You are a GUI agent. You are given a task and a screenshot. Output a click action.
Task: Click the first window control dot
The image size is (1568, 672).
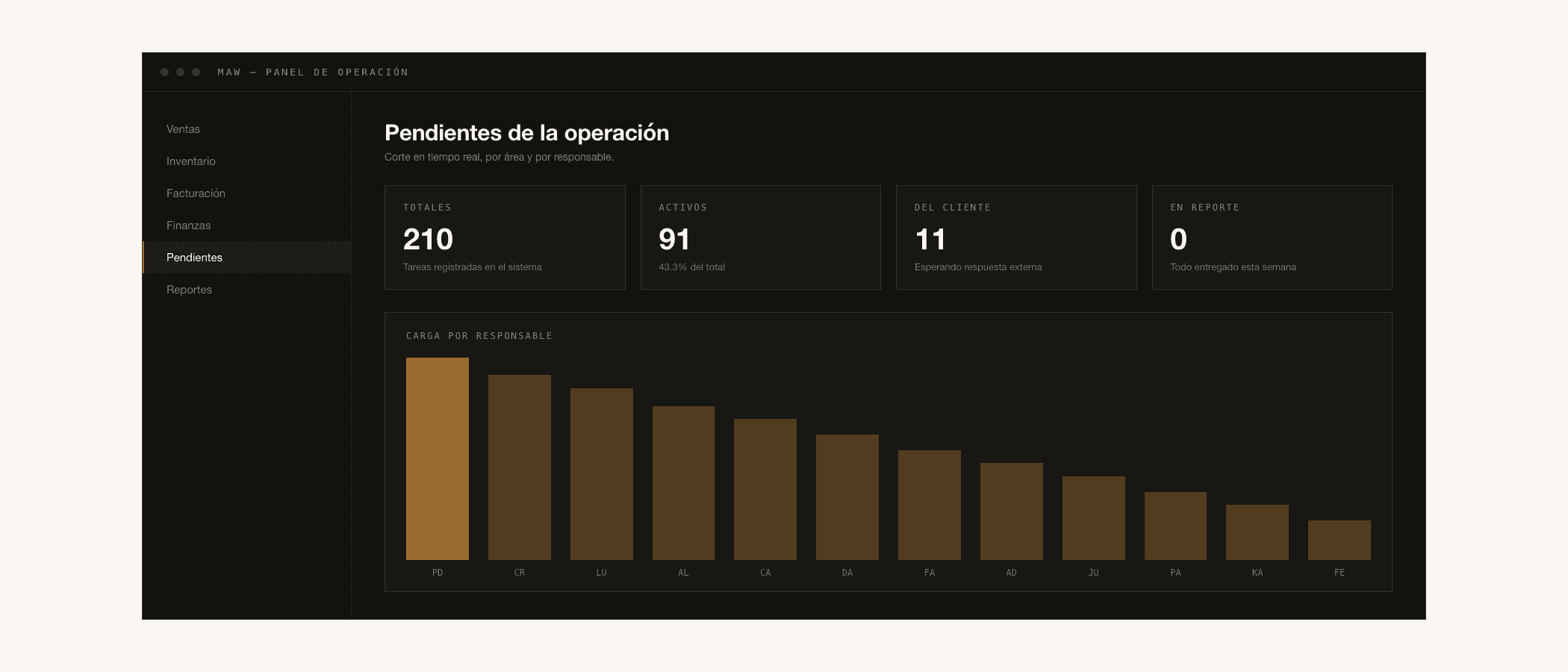[x=164, y=72]
